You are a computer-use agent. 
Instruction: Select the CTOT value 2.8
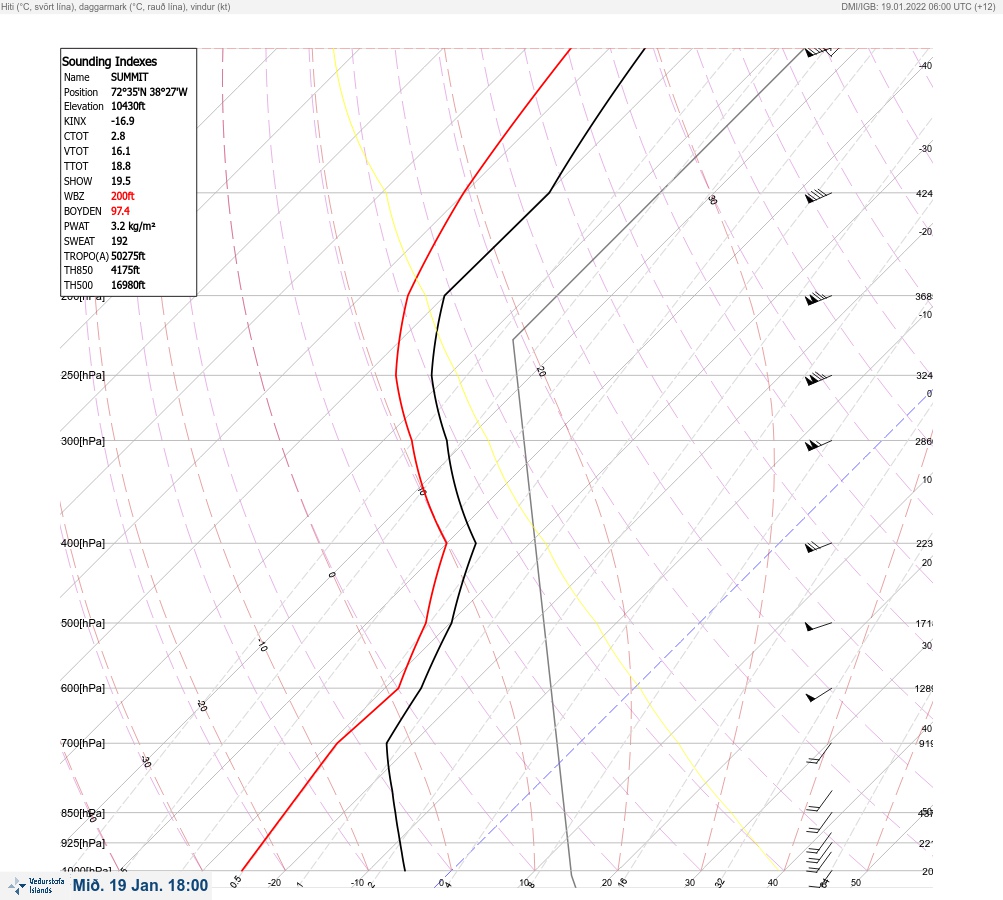pyautogui.click(x=118, y=136)
